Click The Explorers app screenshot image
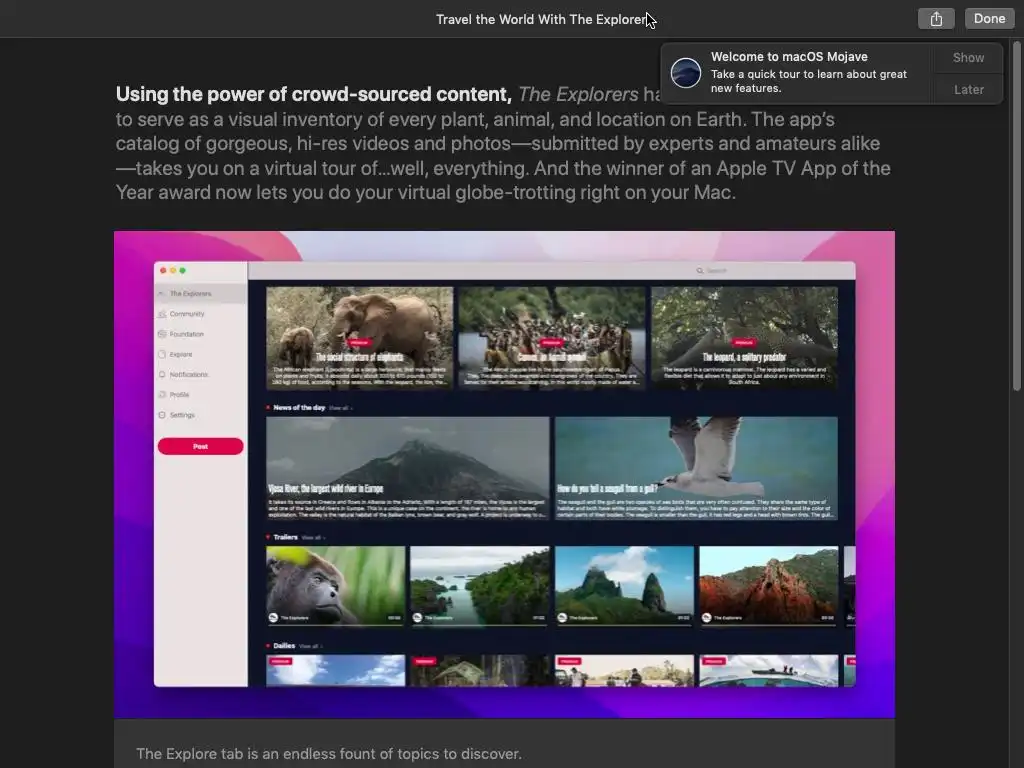This screenshot has height=768, width=1024. point(504,474)
